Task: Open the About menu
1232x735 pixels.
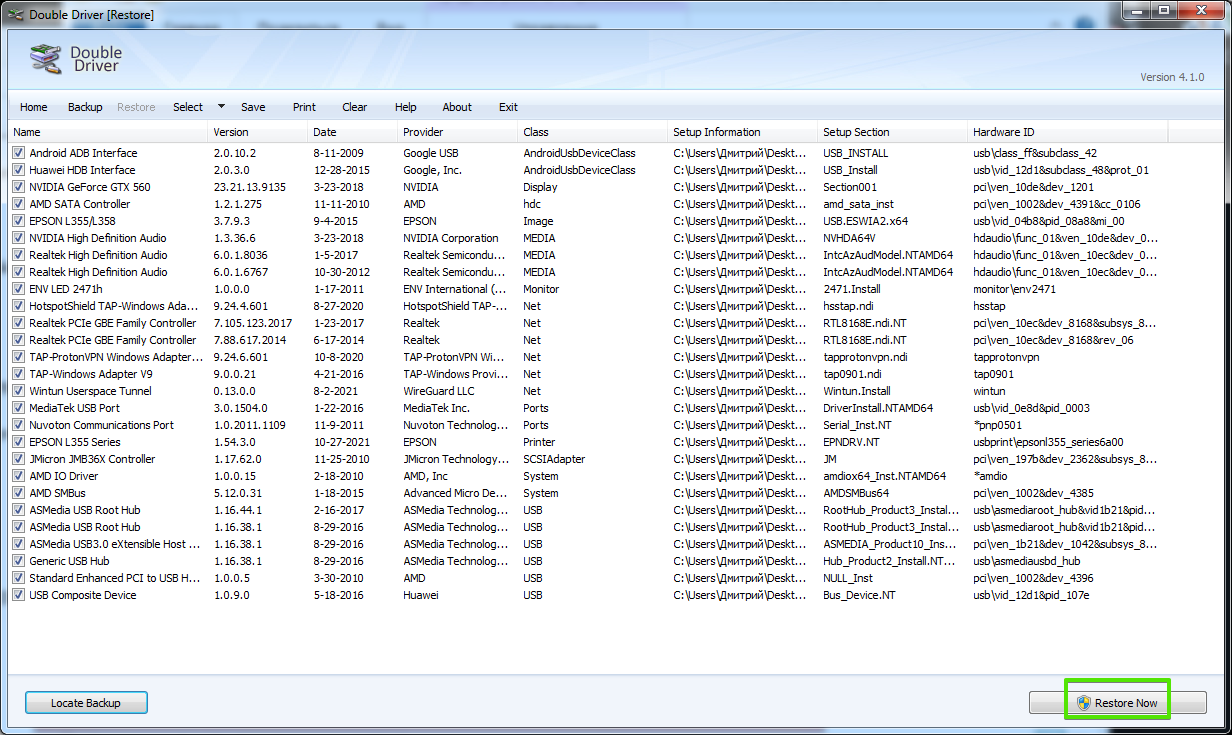Action: [457, 107]
